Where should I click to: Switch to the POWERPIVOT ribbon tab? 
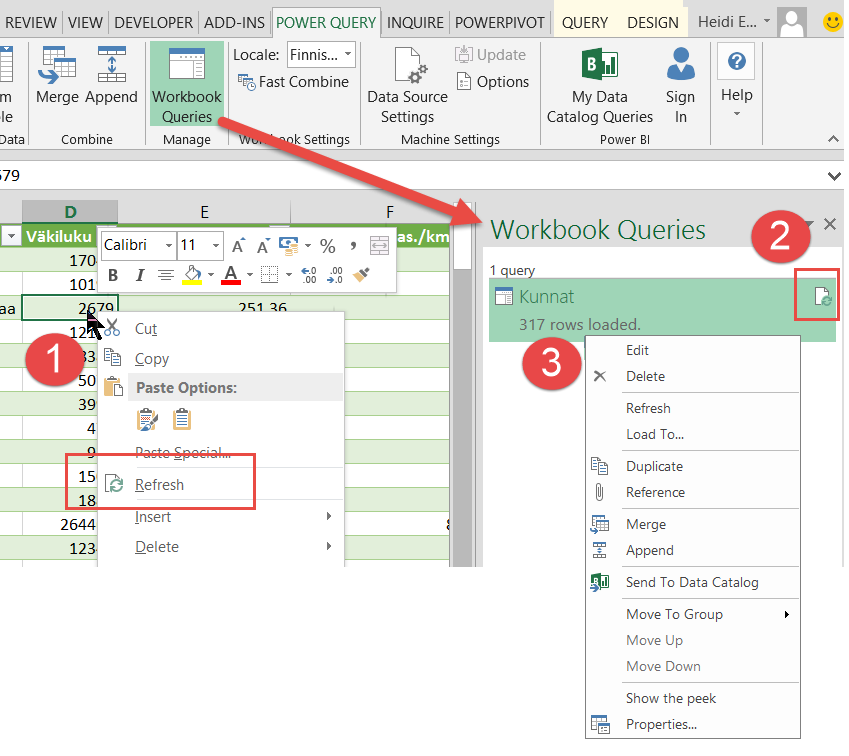(499, 22)
